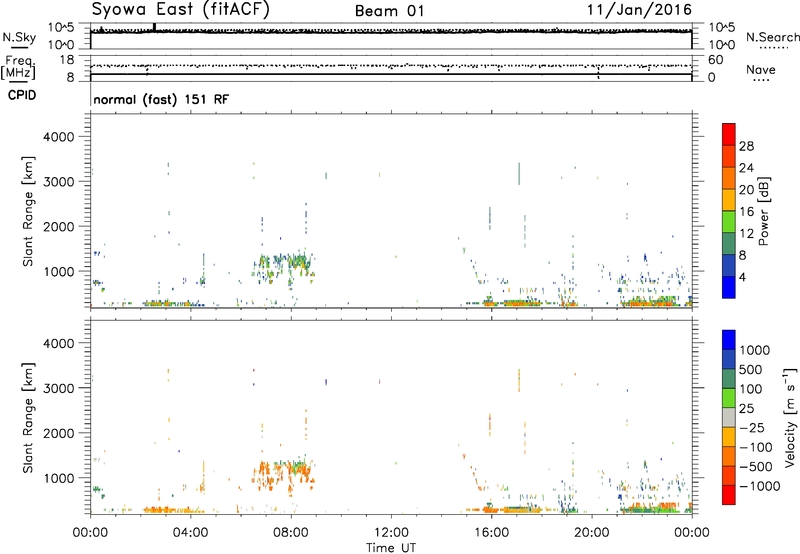Click the "Syowa East (fitACF)" plot title
This screenshot has width=800, height=554.
click(181, 10)
